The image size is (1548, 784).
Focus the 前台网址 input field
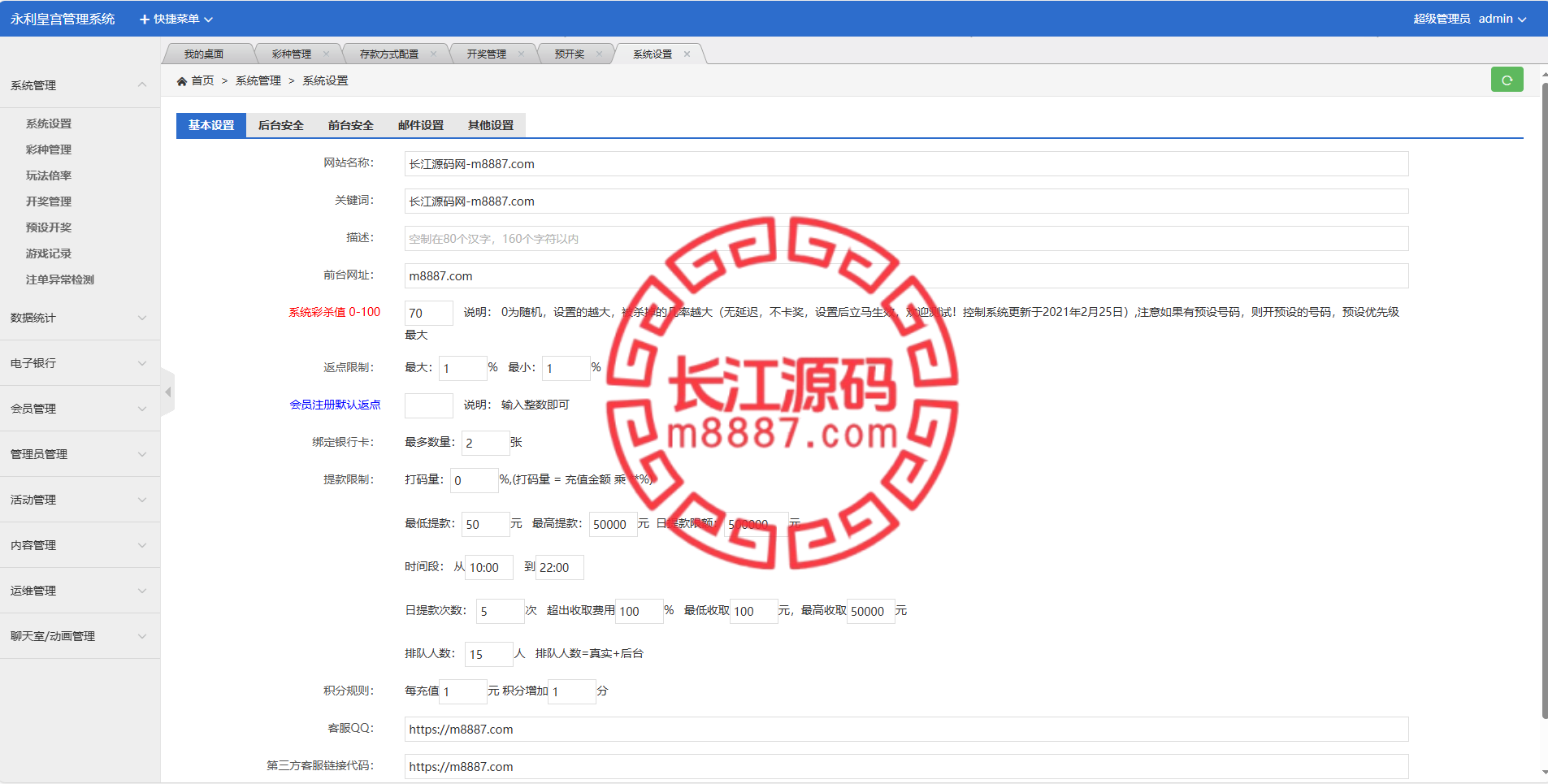[x=906, y=275]
